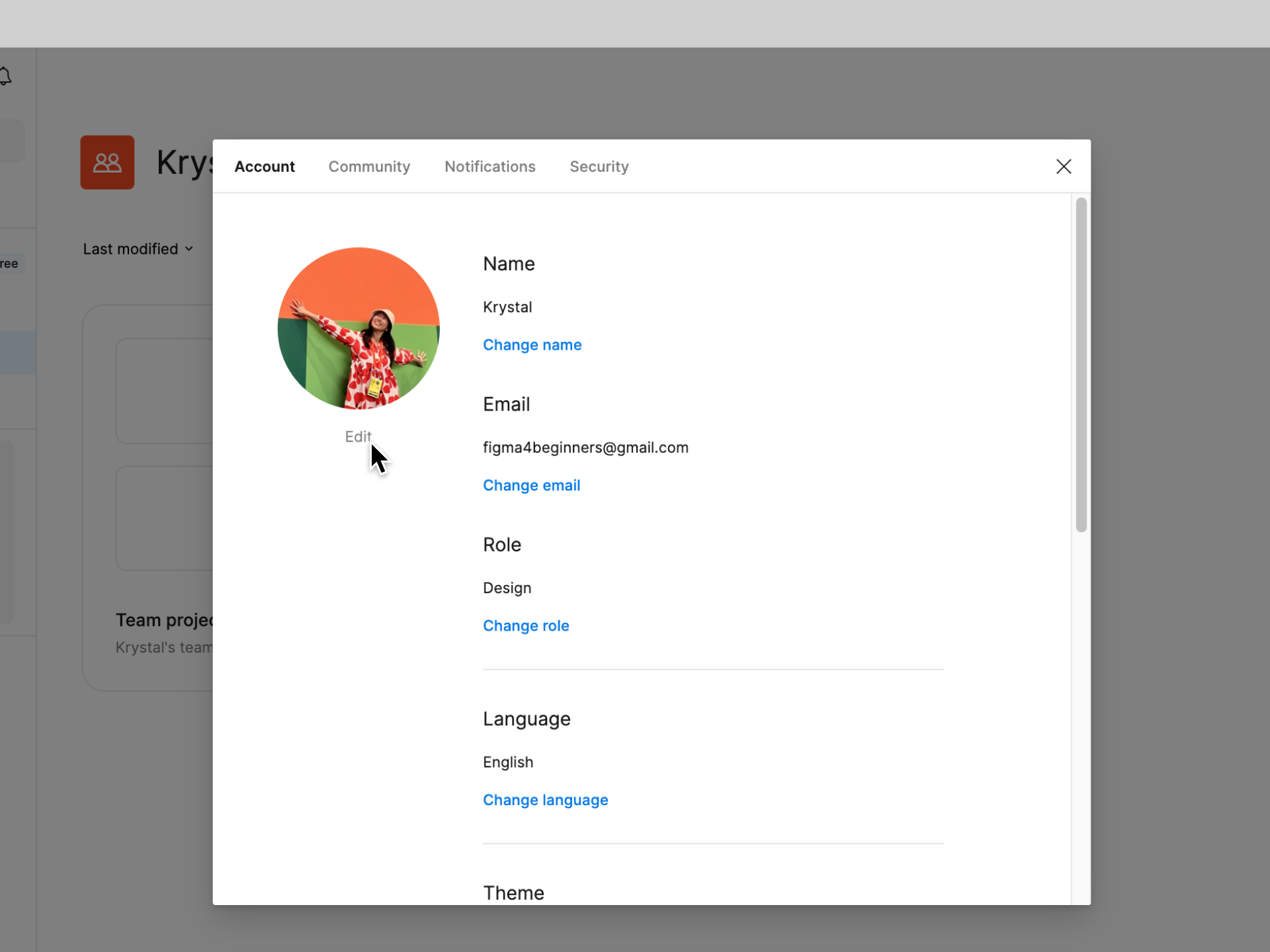Image resolution: width=1270 pixels, height=952 pixels.
Task: Click the lower file thumbnail placeholder
Action: (x=165, y=518)
